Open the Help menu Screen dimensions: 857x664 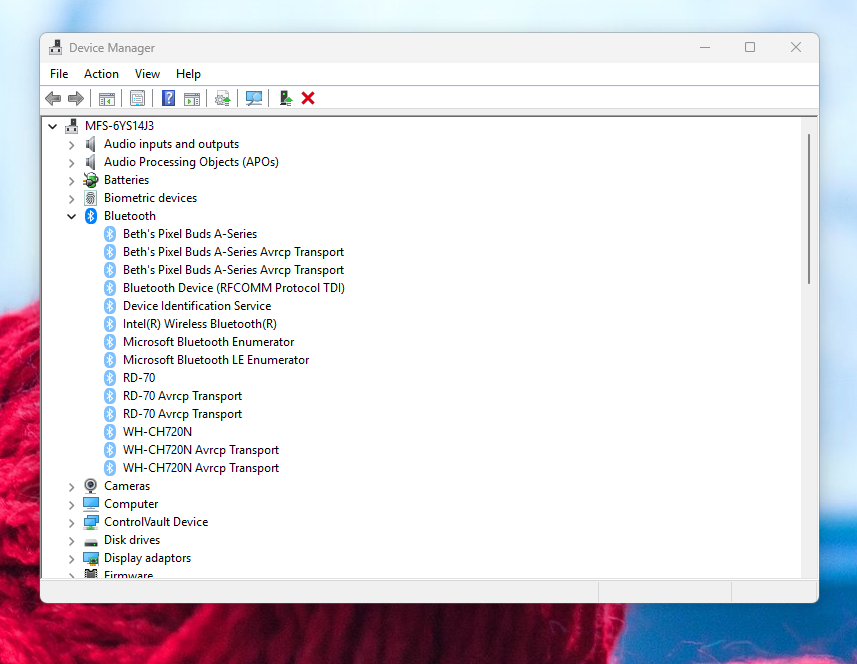click(x=188, y=74)
